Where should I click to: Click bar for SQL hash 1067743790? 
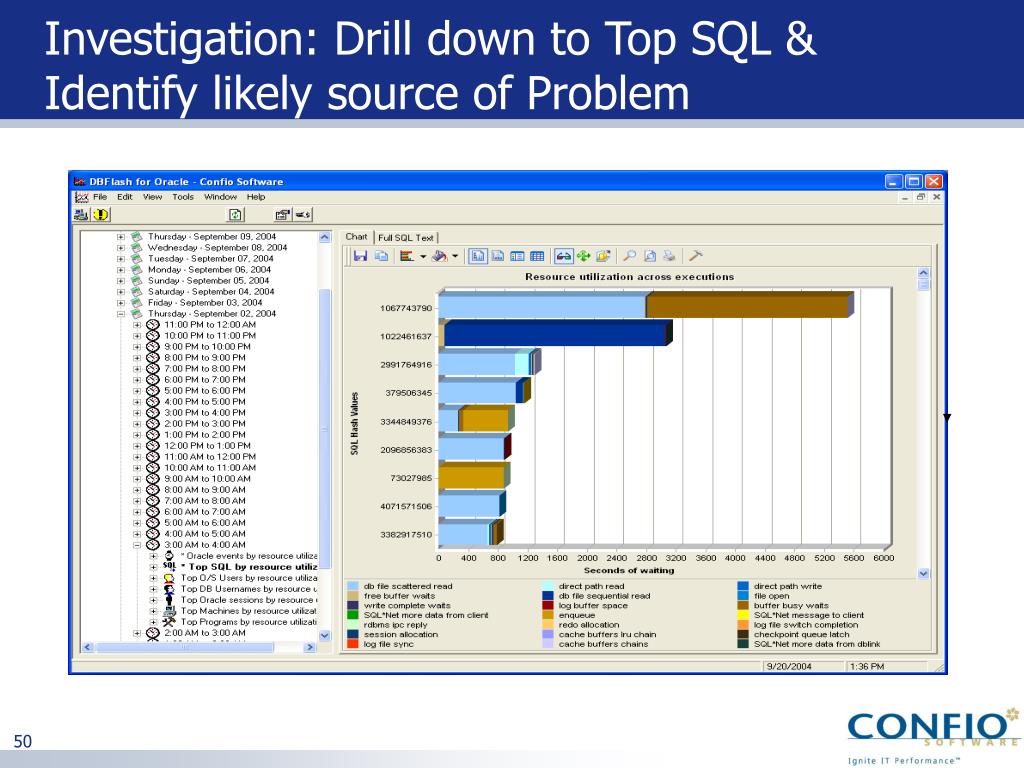point(646,306)
